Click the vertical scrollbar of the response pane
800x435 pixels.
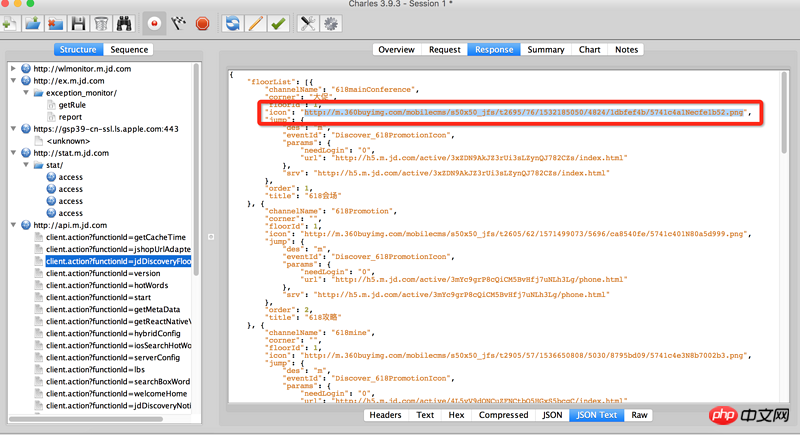click(784, 112)
